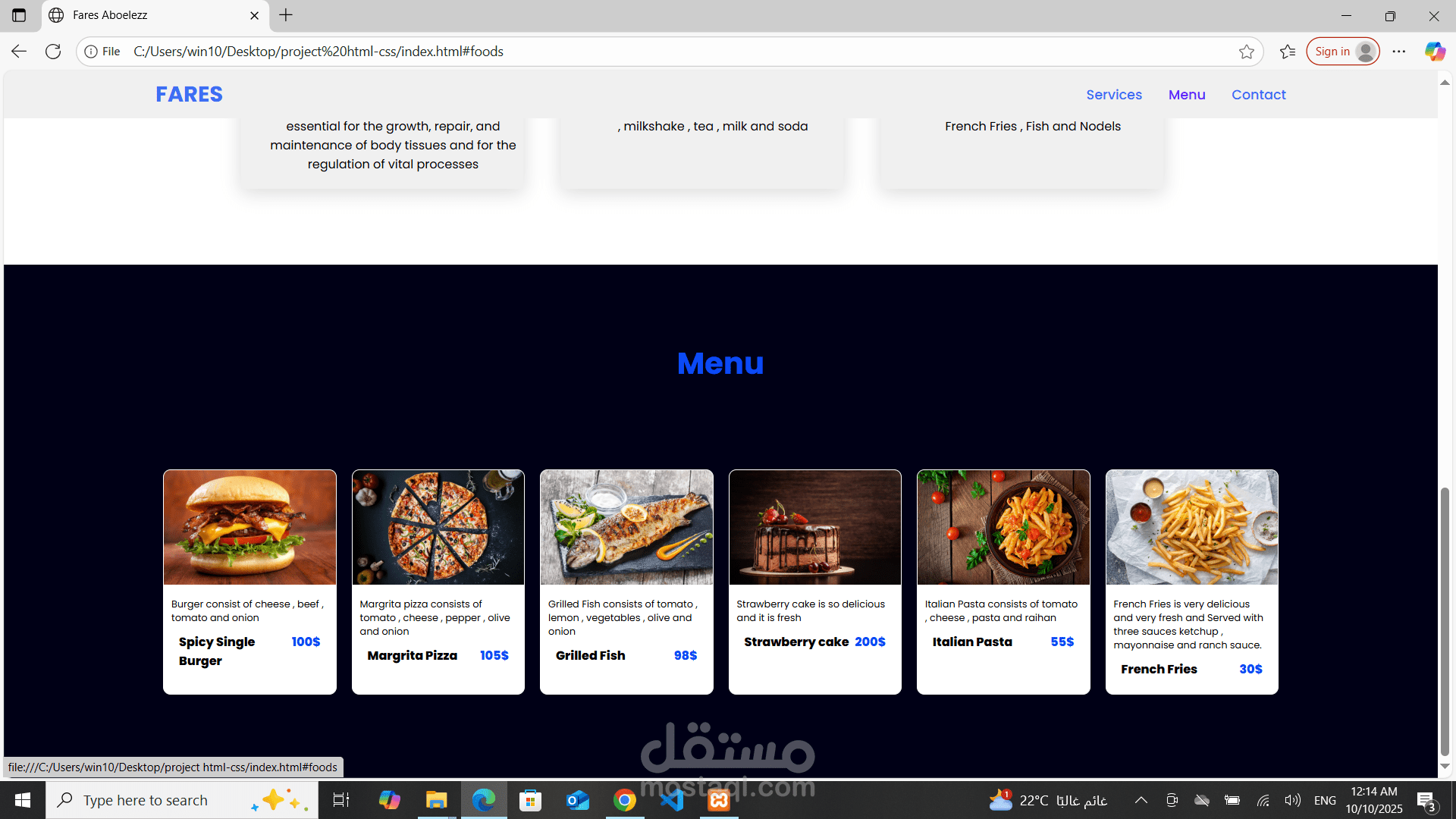Screen dimensions: 1456x819
Task: Open browser settings and more menu
Action: 1399,52
